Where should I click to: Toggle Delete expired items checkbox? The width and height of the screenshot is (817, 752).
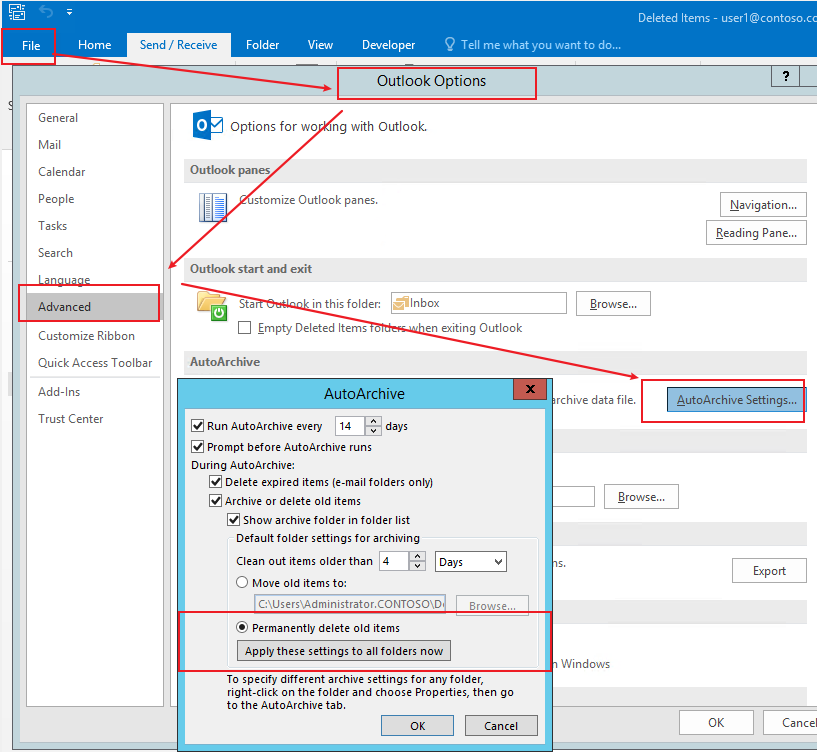pyautogui.click(x=215, y=482)
